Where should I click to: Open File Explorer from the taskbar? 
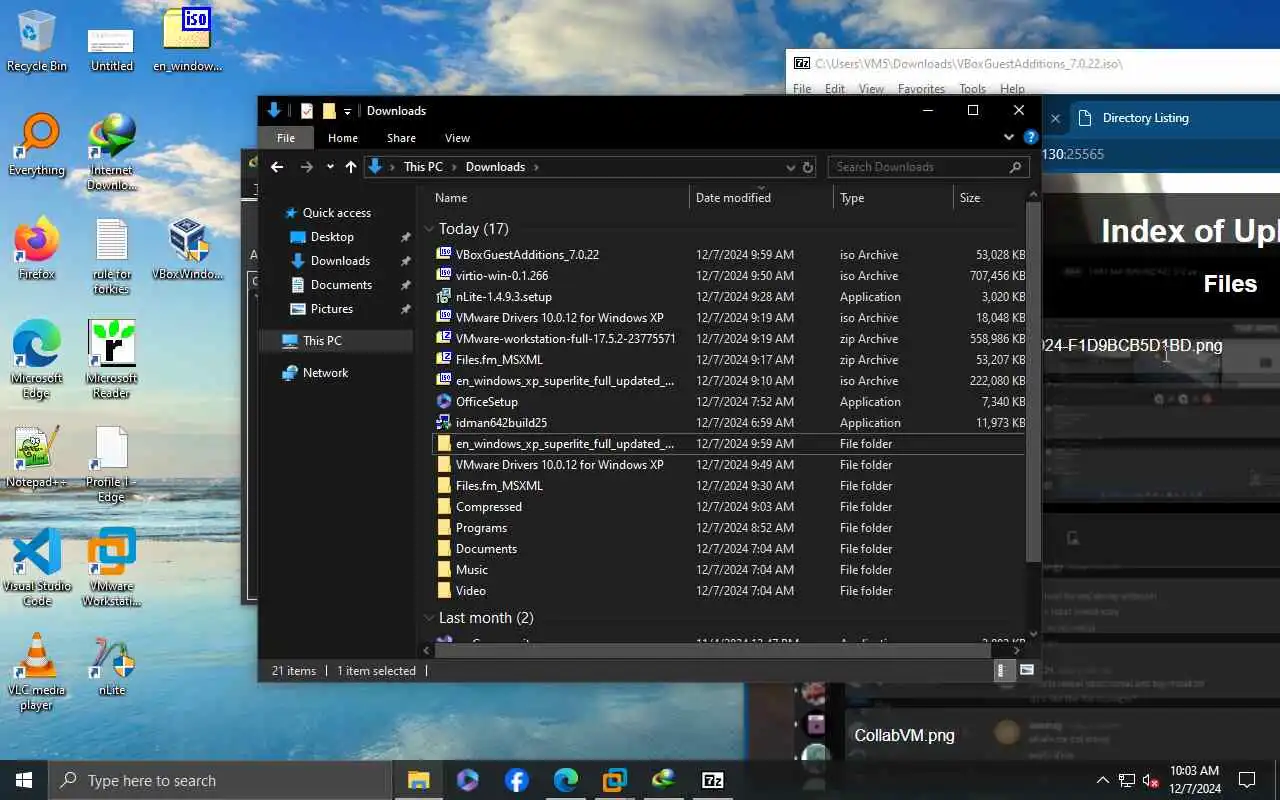point(418,780)
